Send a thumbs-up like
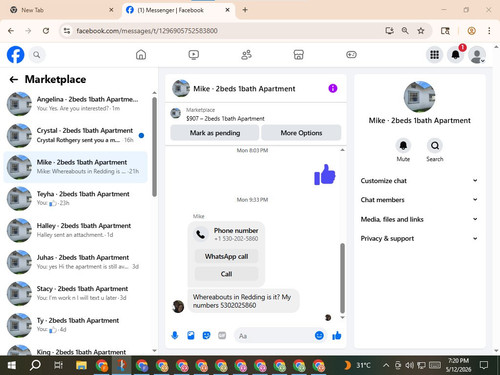 coord(337,335)
